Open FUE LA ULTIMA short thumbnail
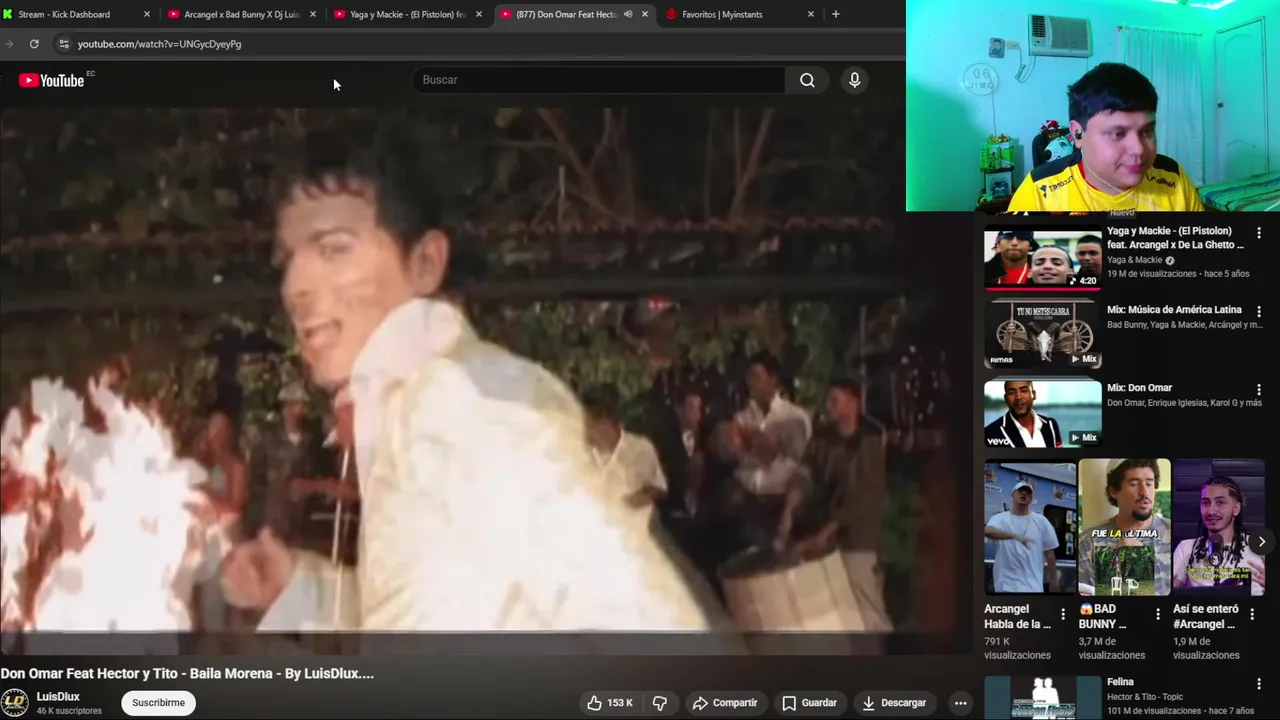Image resolution: width=1280 pixels, height=720 pixels. point(1124,527)
